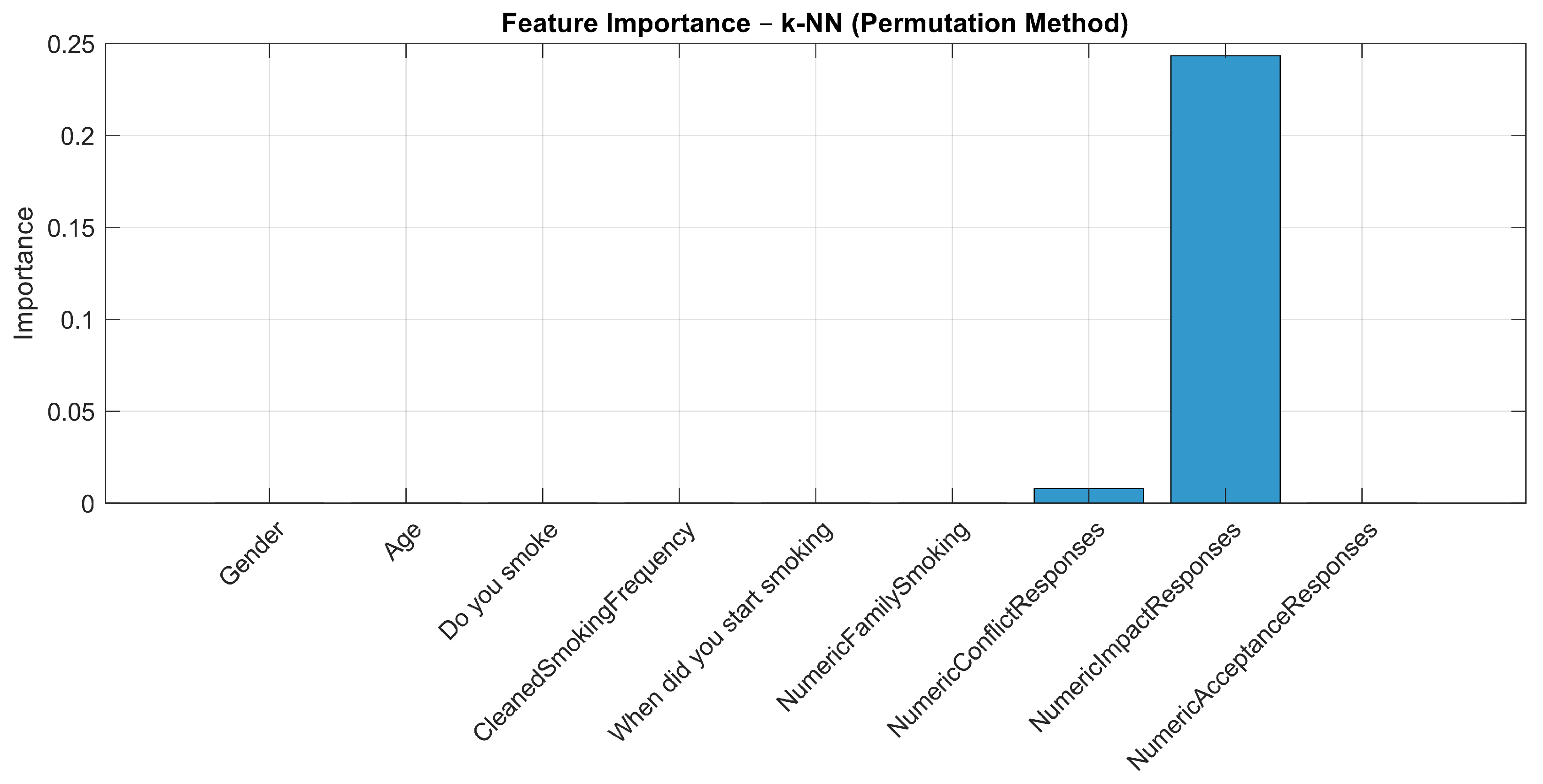Click the 'When did you start smoking' label

pos(721,632)
